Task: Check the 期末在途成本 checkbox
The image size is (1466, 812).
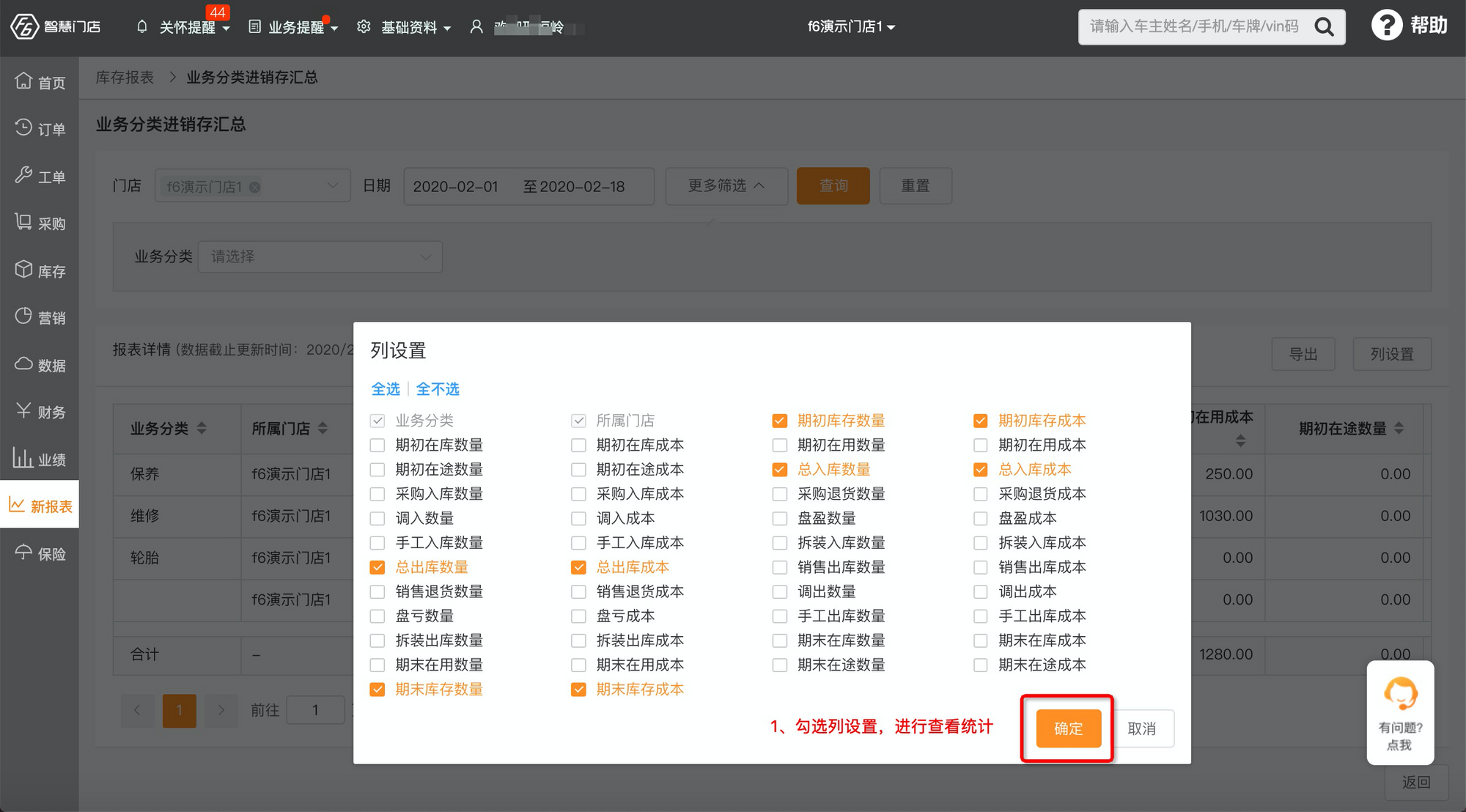Action: (x=980, y=665)
